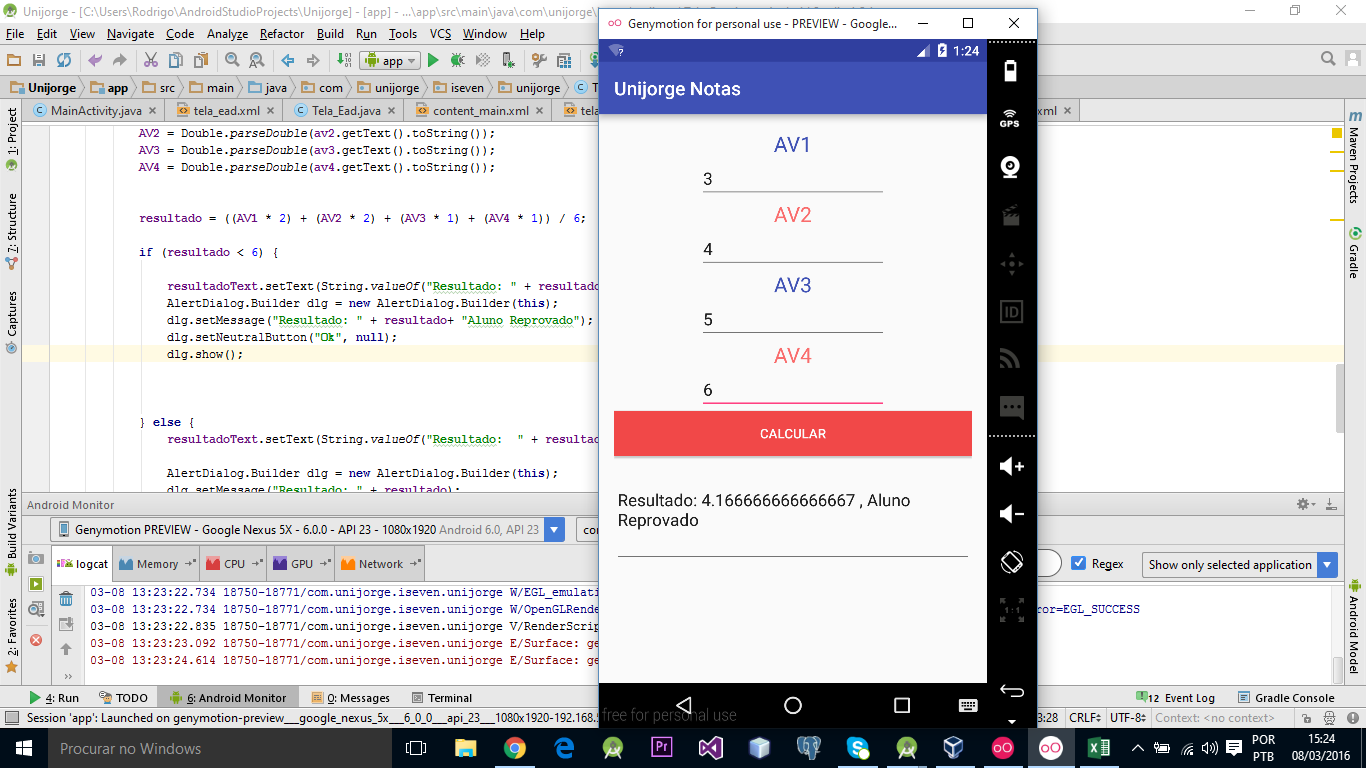The width and height of the screenshot is (1366, 768).
Task: Click the Debug app bug icon
Action: coord(457,61)
